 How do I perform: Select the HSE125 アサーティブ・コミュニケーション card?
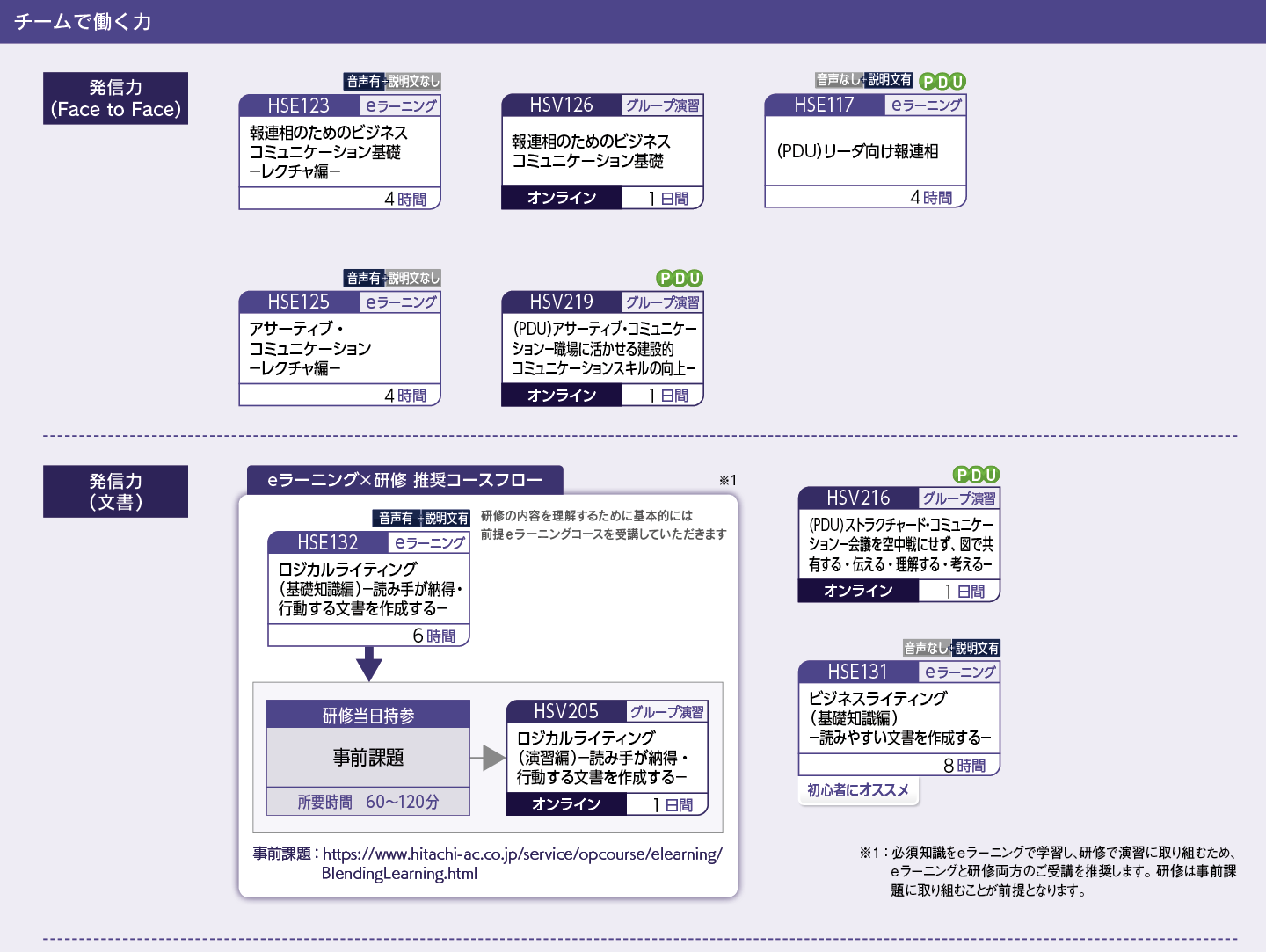pos(339,349)
